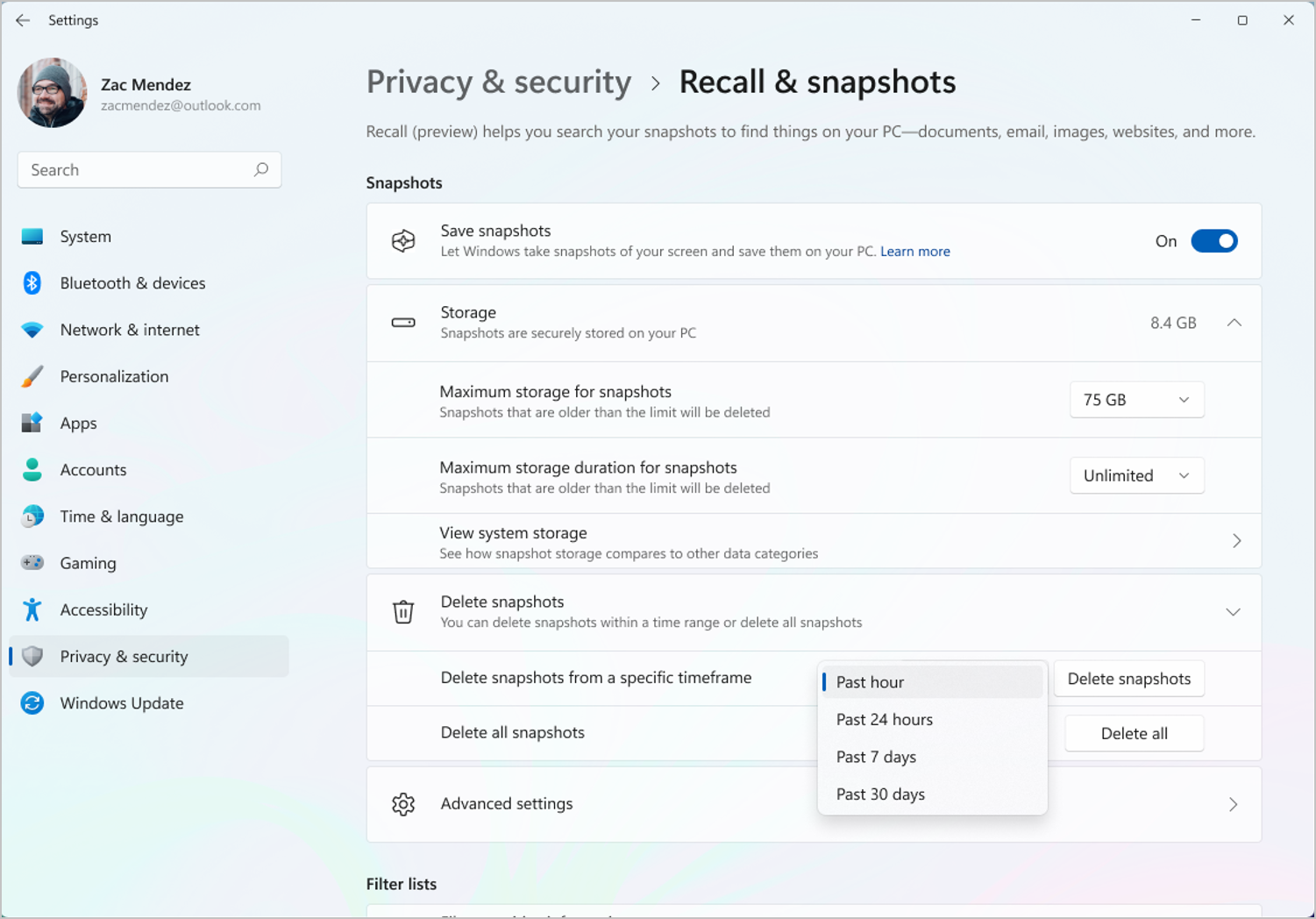The height and width of the screenshot is (919, 1316).
Task: Open the Accessibility label in the sidebar
Action: (103, 609)
